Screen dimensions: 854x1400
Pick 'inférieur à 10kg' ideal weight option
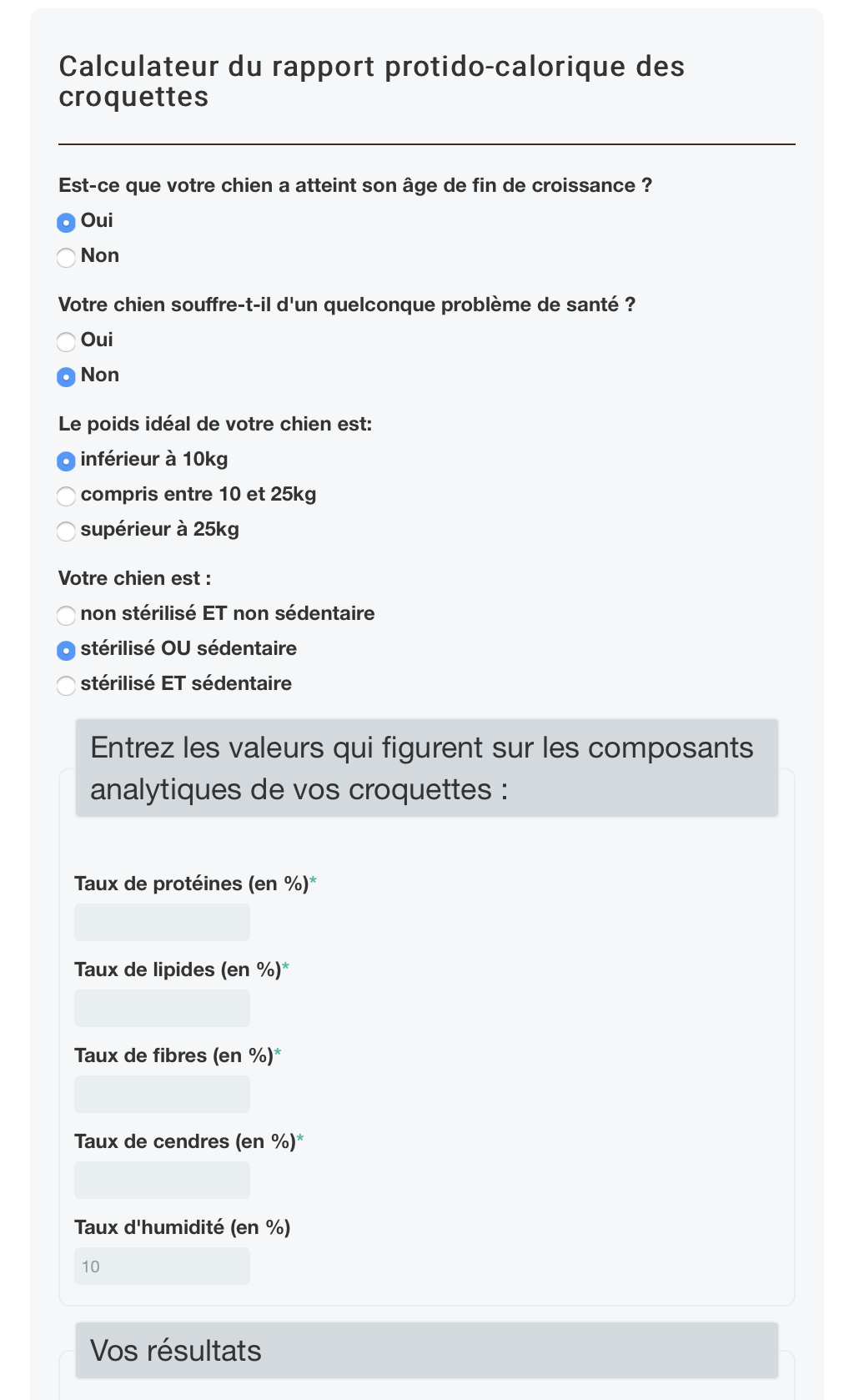coord(66,461)
